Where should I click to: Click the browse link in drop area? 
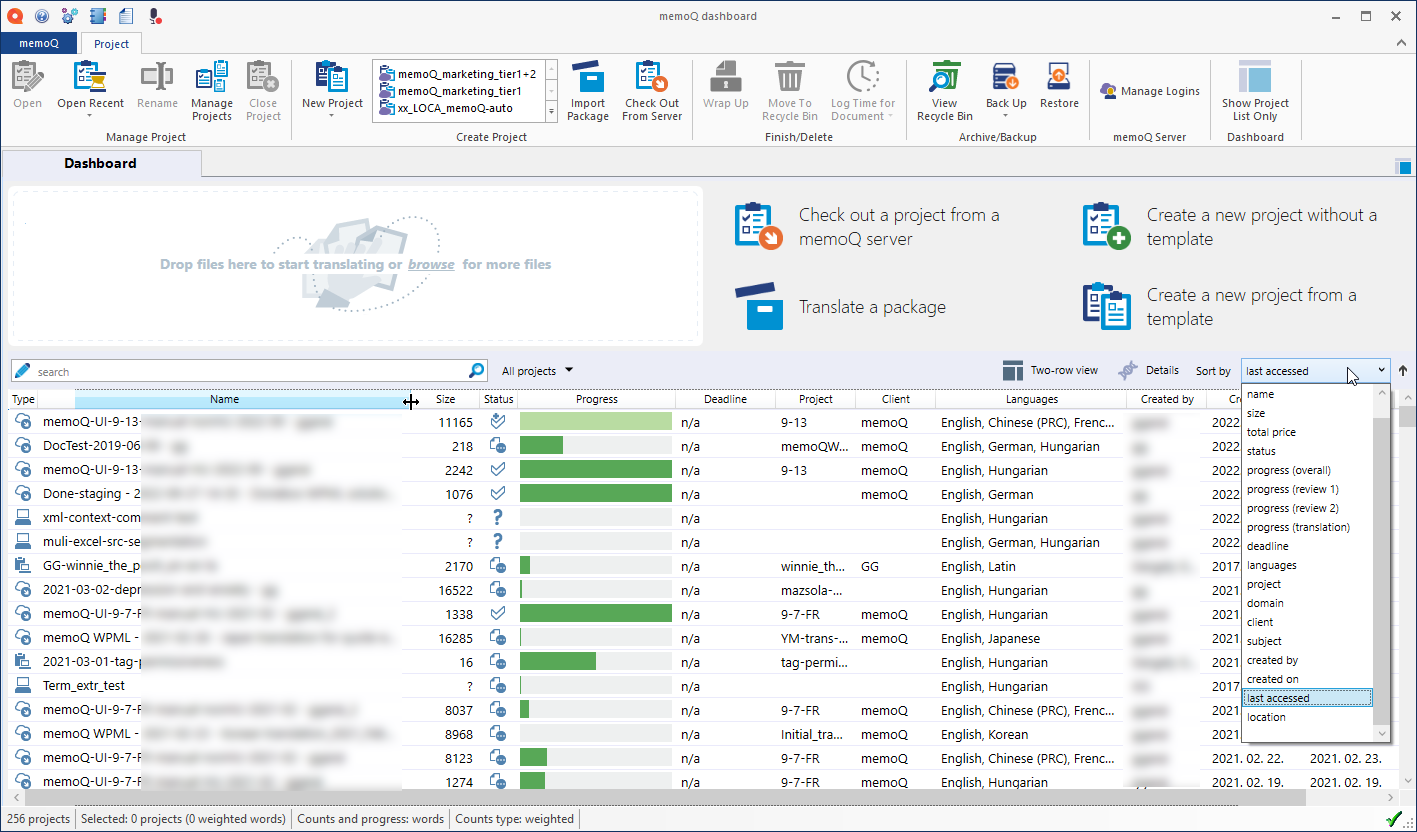pos(431,265)
